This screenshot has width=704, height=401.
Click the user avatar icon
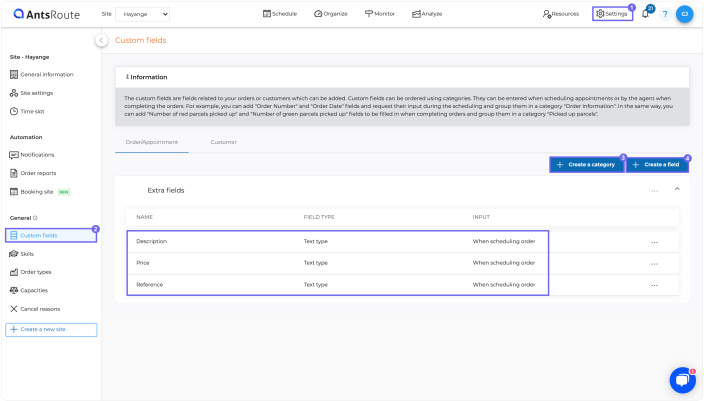click(x=684, y=14)
